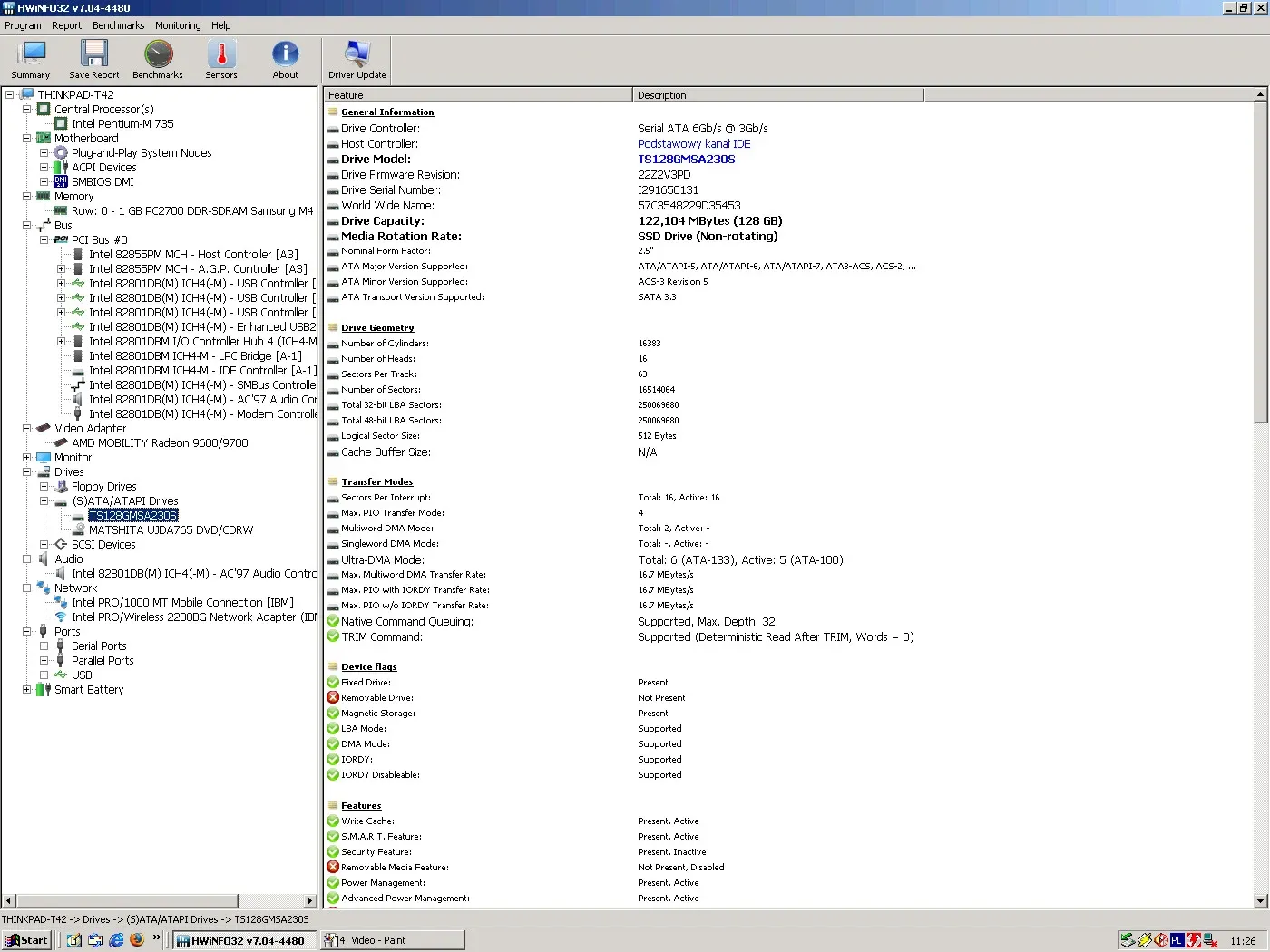Image resolution: width=1270 pixels, height=952 pixels.
Task: Expand Plug-and-Play System Nodes
Action: (x=44, y=153)
